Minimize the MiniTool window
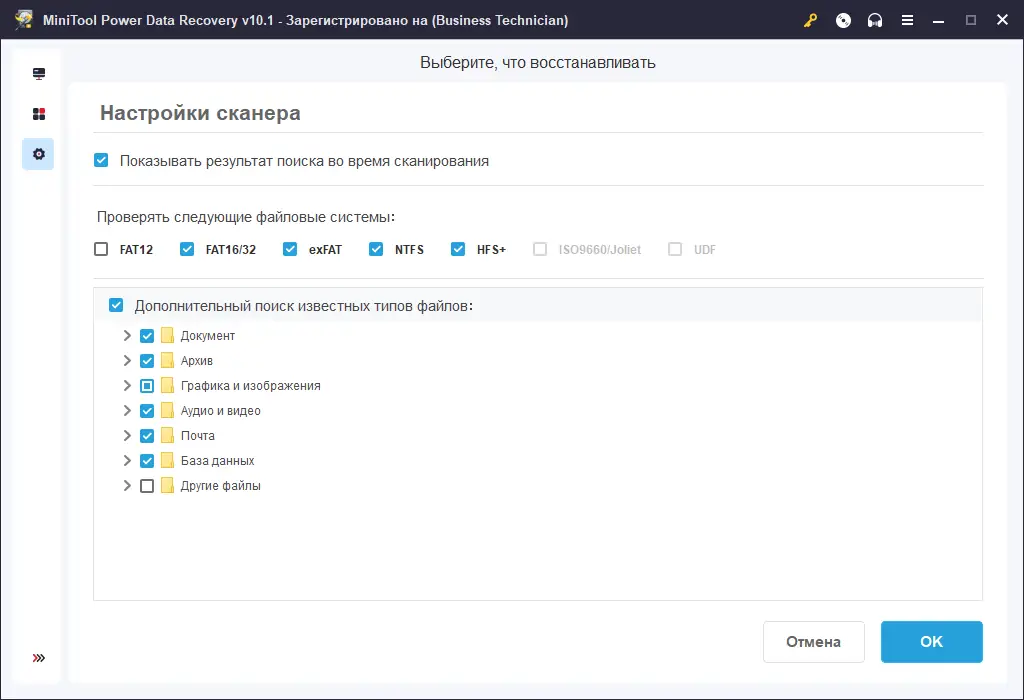 coord(938,20)
